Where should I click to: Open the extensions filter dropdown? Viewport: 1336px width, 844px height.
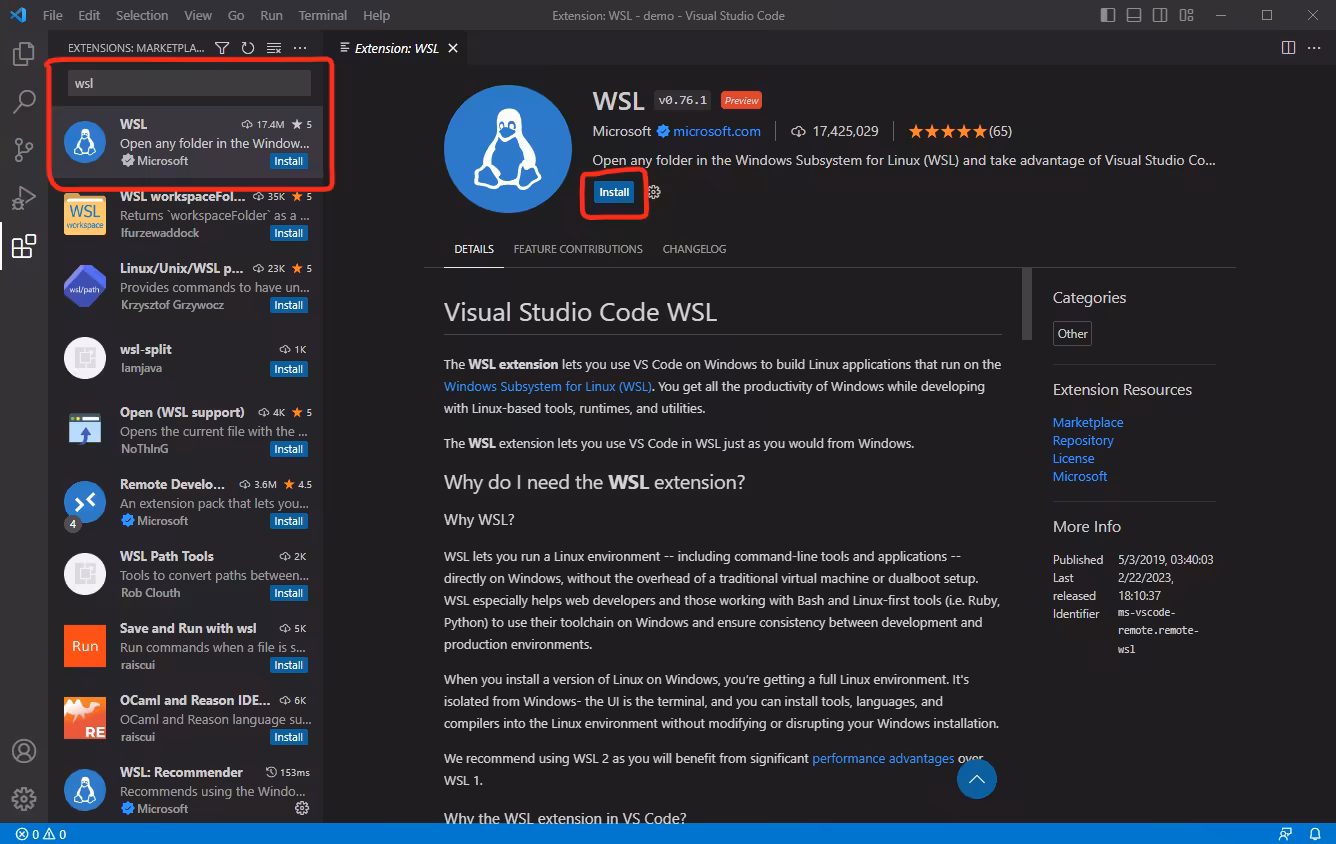[x=222, y=48]
